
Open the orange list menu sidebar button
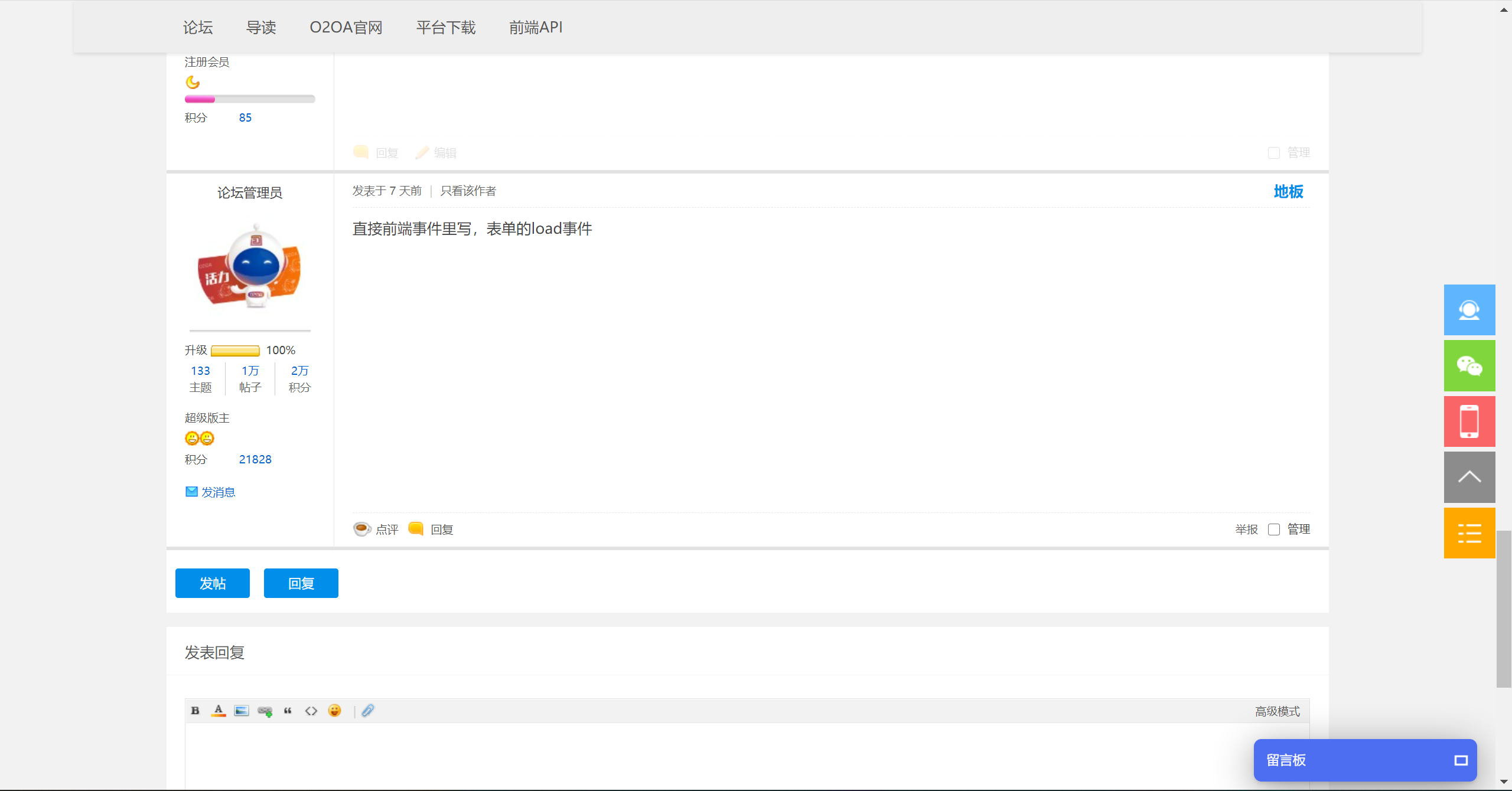1469,533
